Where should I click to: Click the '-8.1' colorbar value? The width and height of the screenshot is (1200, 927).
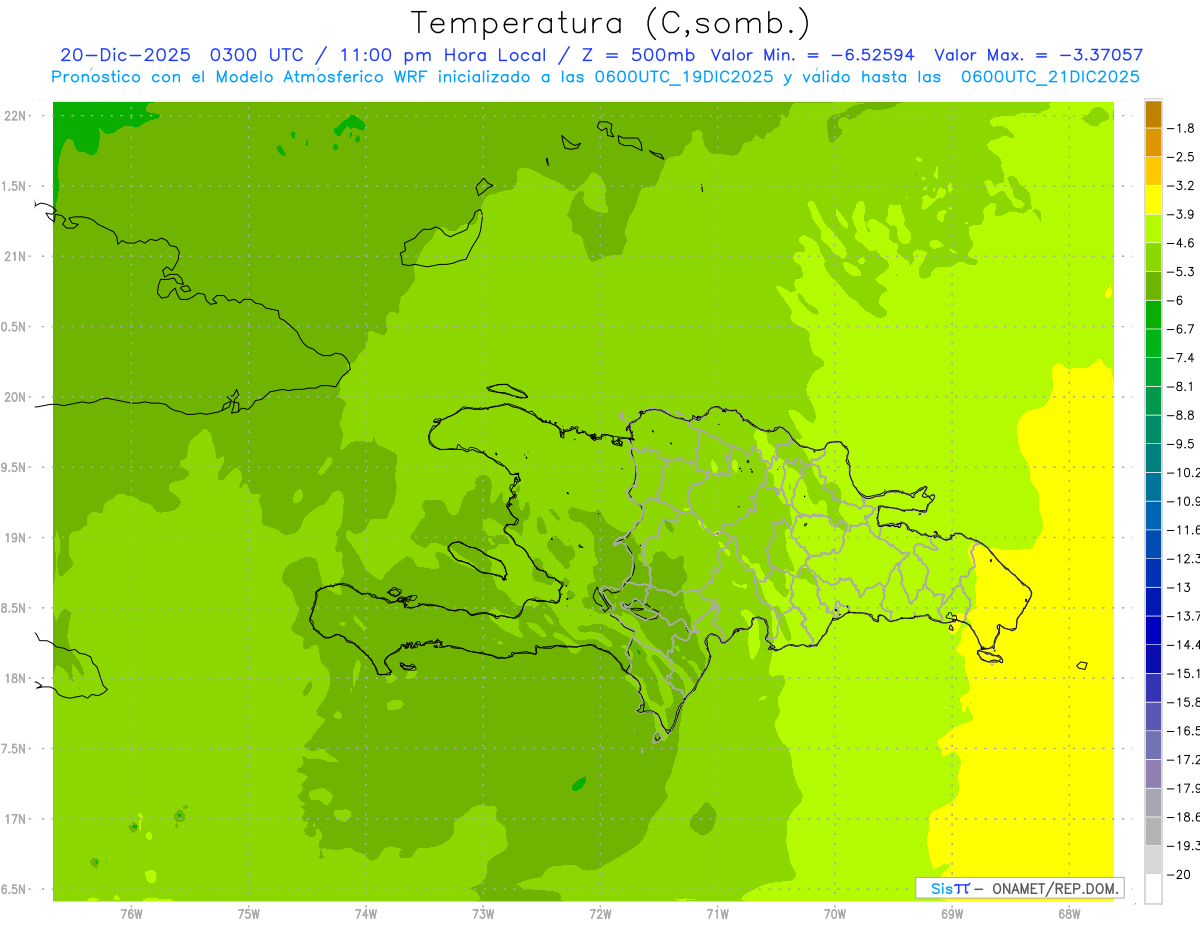1180,386
